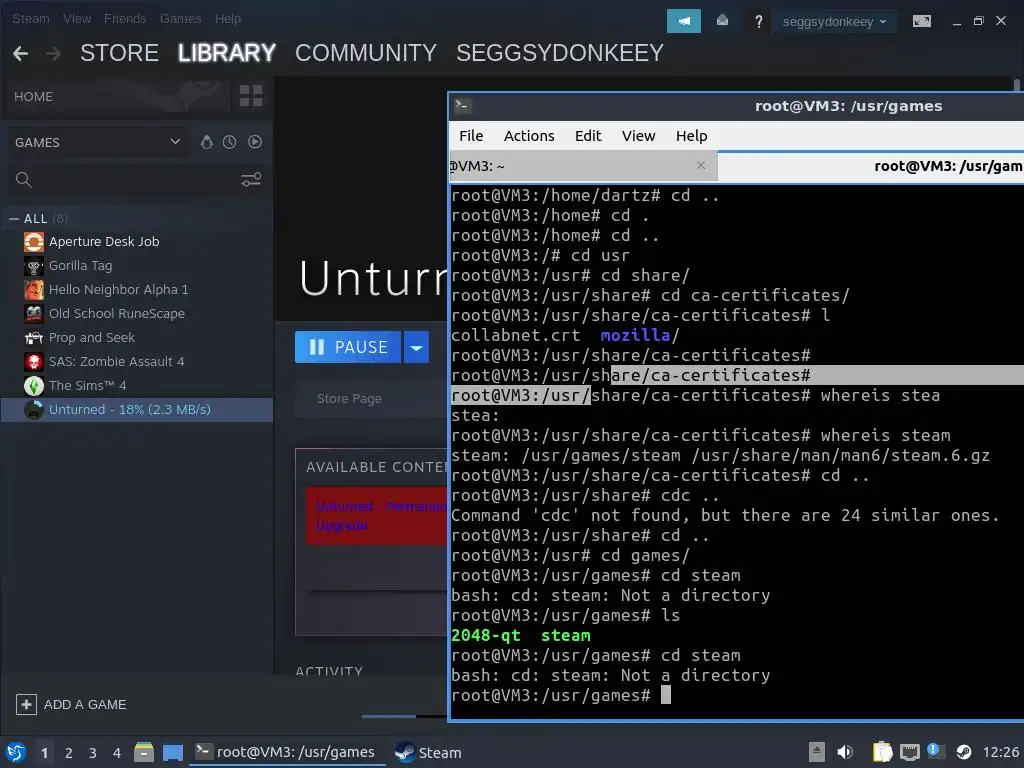This screenshot has height=768, width=1024.
Task: Click the Aperture Desk Job game icon
Action: tap(34, 242)
